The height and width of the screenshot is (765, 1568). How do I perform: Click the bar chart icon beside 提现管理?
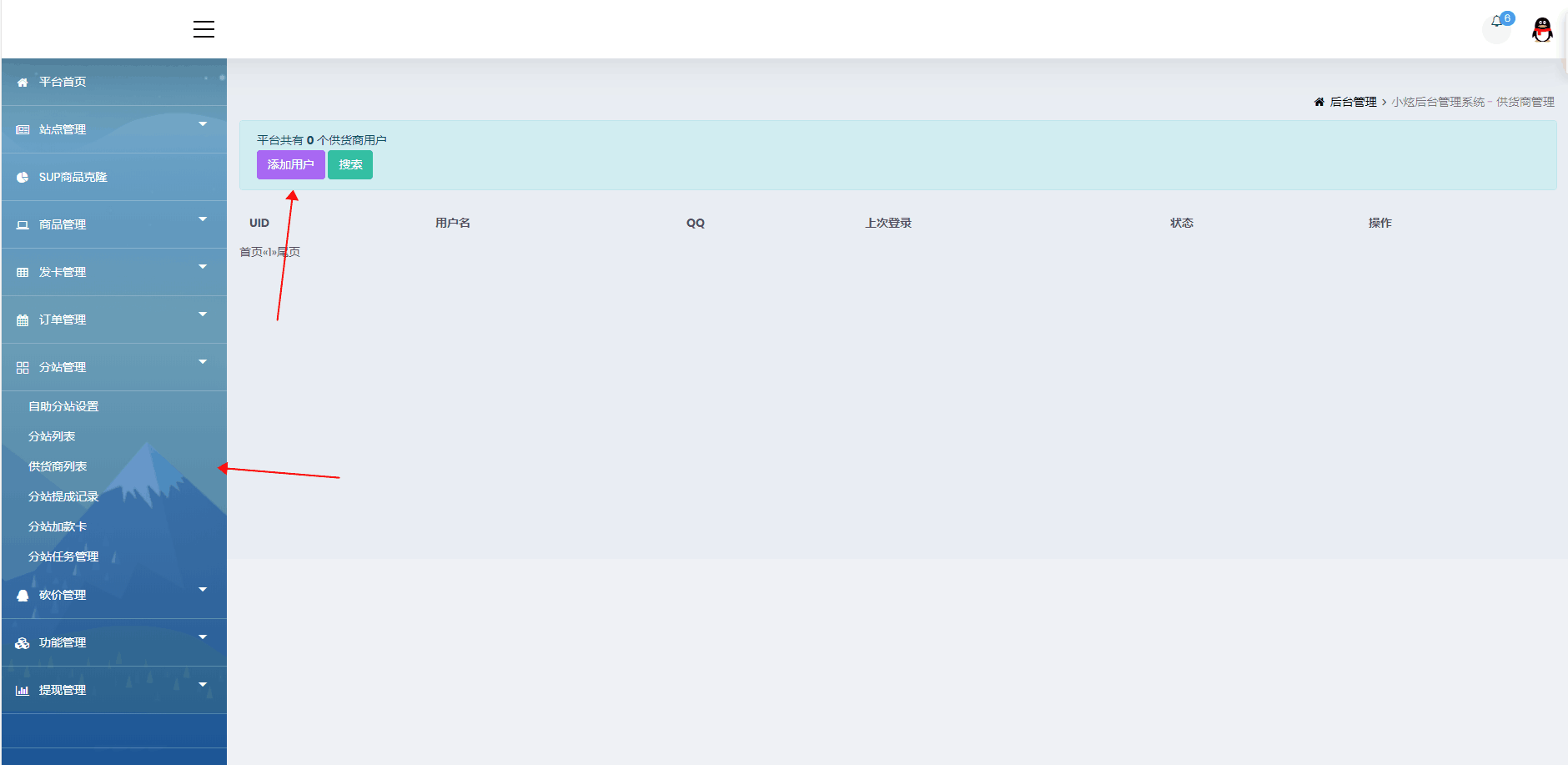pyautogui.click(x=23, y=691)
